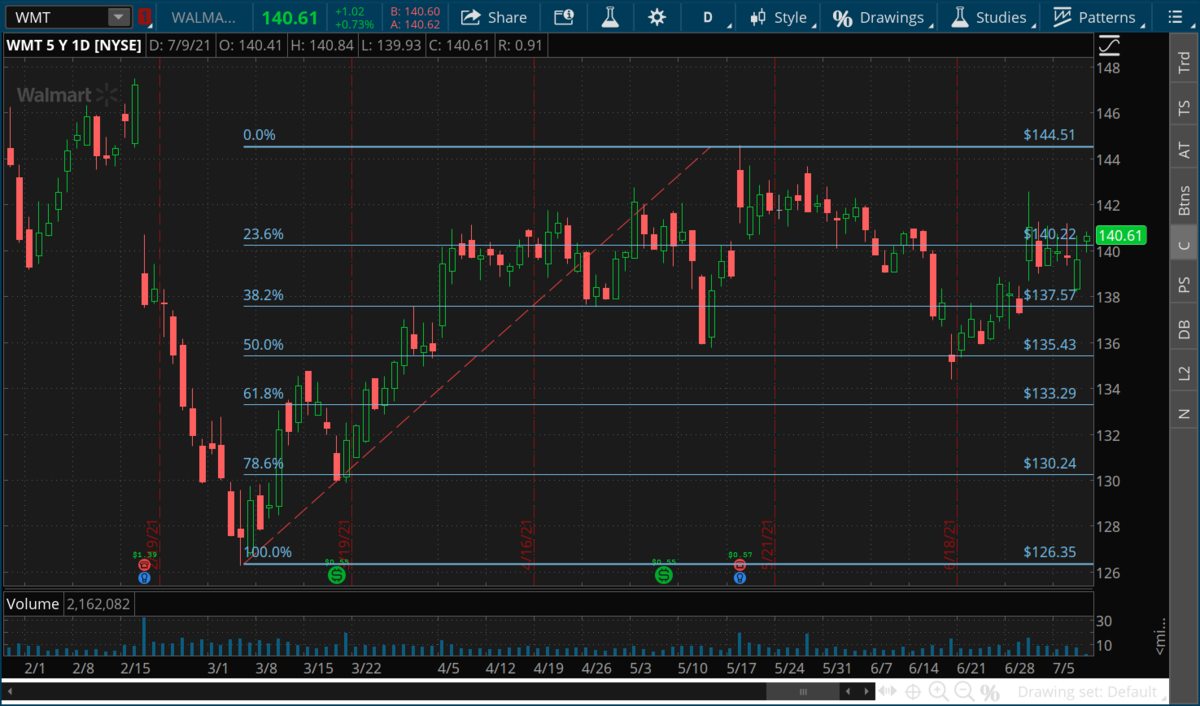Click the May earnings phone icon

[739, 565]
